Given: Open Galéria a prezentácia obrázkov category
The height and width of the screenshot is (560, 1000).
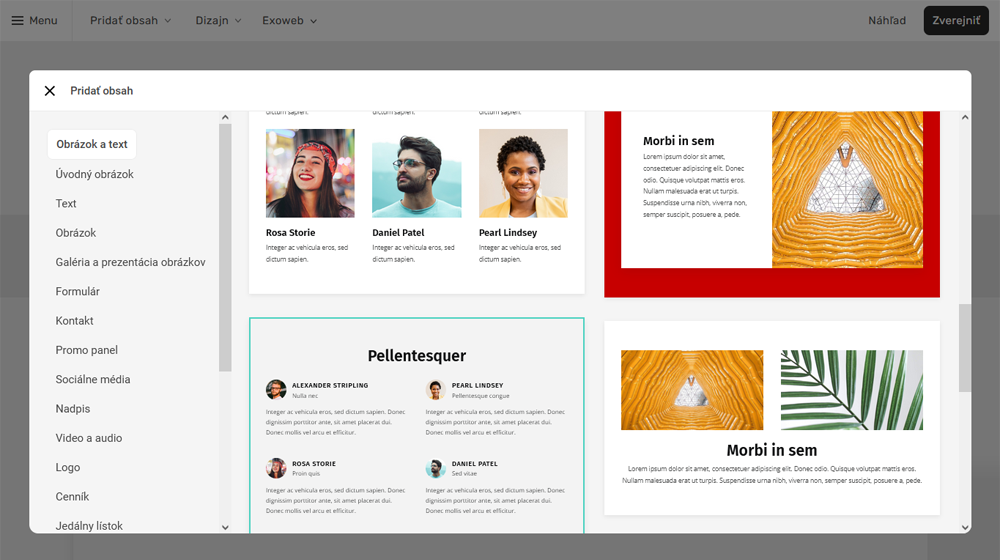Looking at the screenshot, I should [130, 262].
